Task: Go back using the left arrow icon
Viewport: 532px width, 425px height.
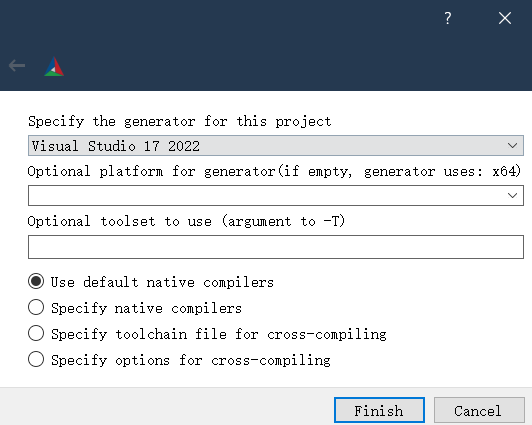Action: (17, 65)
